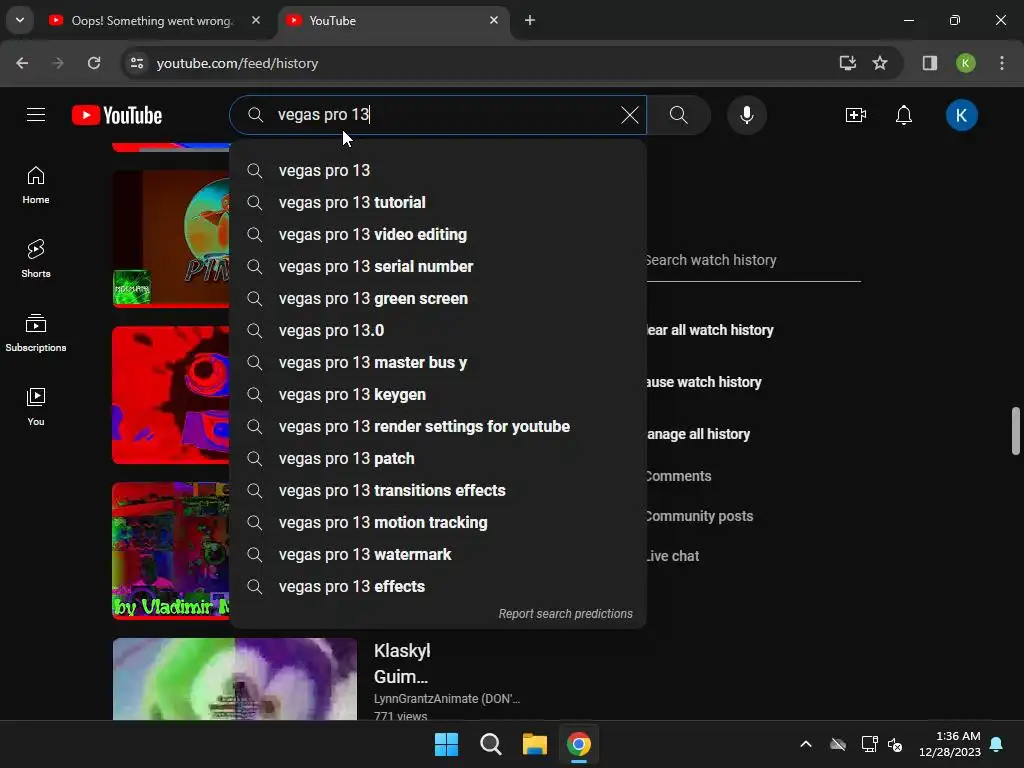The width and height of the screenshot is (1024, 768).
Task: Pick "vegas pro 13 green screen" suggestion
Action: pos(438,298)
